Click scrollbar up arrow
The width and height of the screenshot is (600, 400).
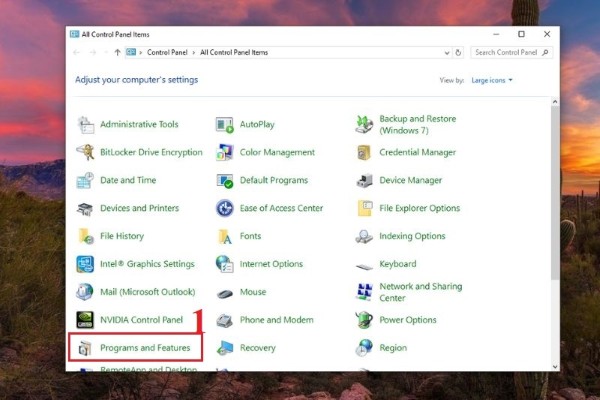pyautogui.click(x=555, y=102)
